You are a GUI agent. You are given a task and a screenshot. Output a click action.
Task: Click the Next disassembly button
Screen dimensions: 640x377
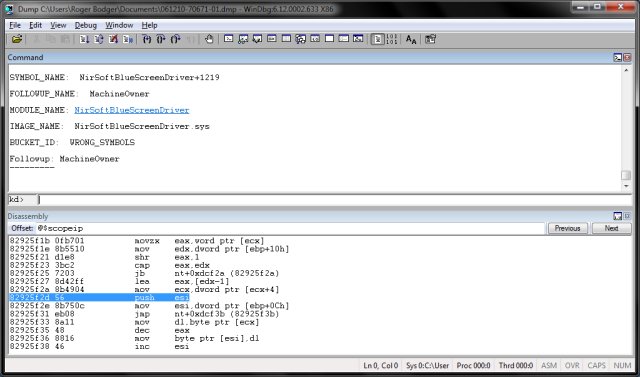tap(611, 228)
